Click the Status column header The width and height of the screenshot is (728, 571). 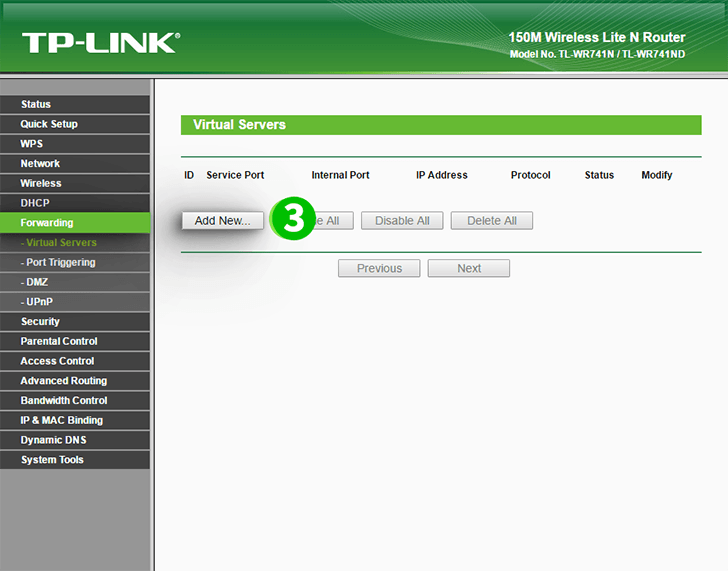599,175
